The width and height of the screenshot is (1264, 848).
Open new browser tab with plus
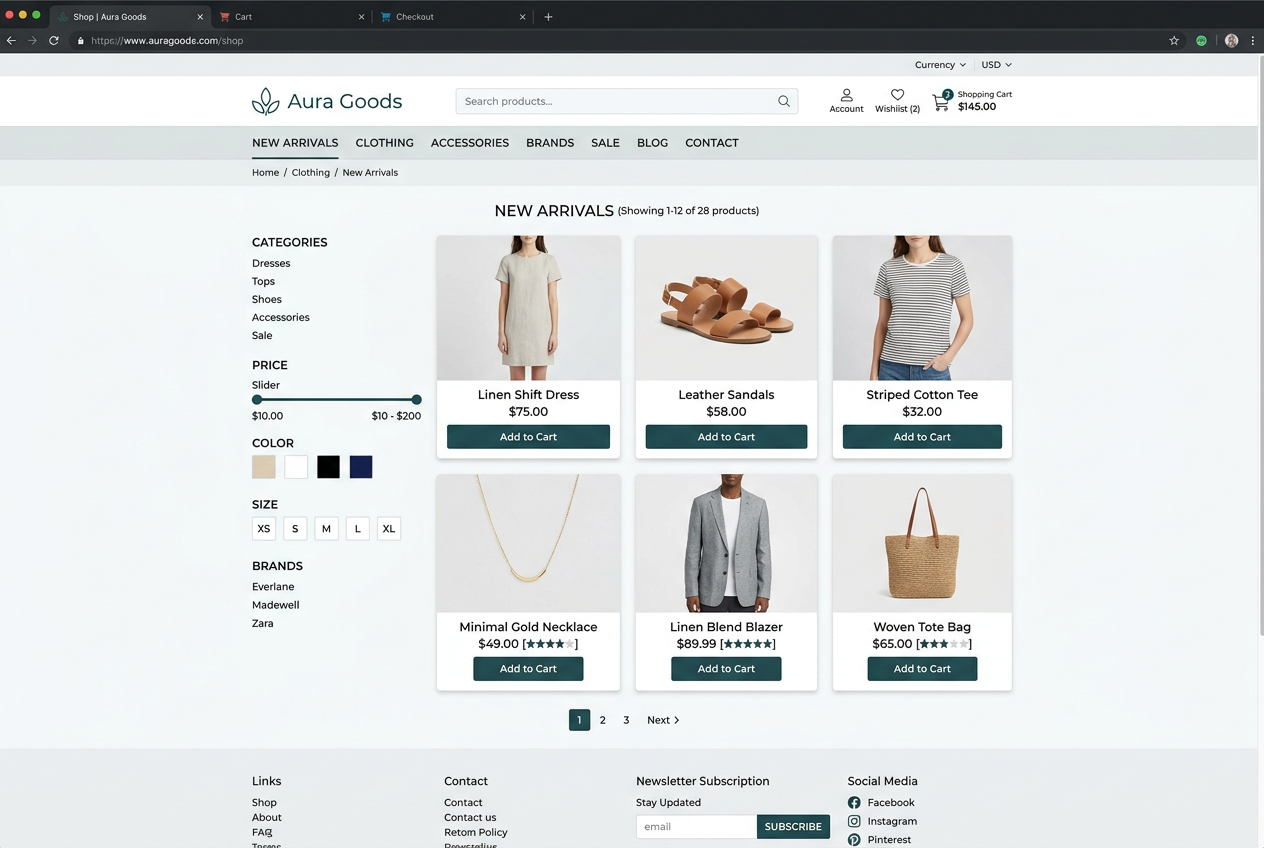548,17
